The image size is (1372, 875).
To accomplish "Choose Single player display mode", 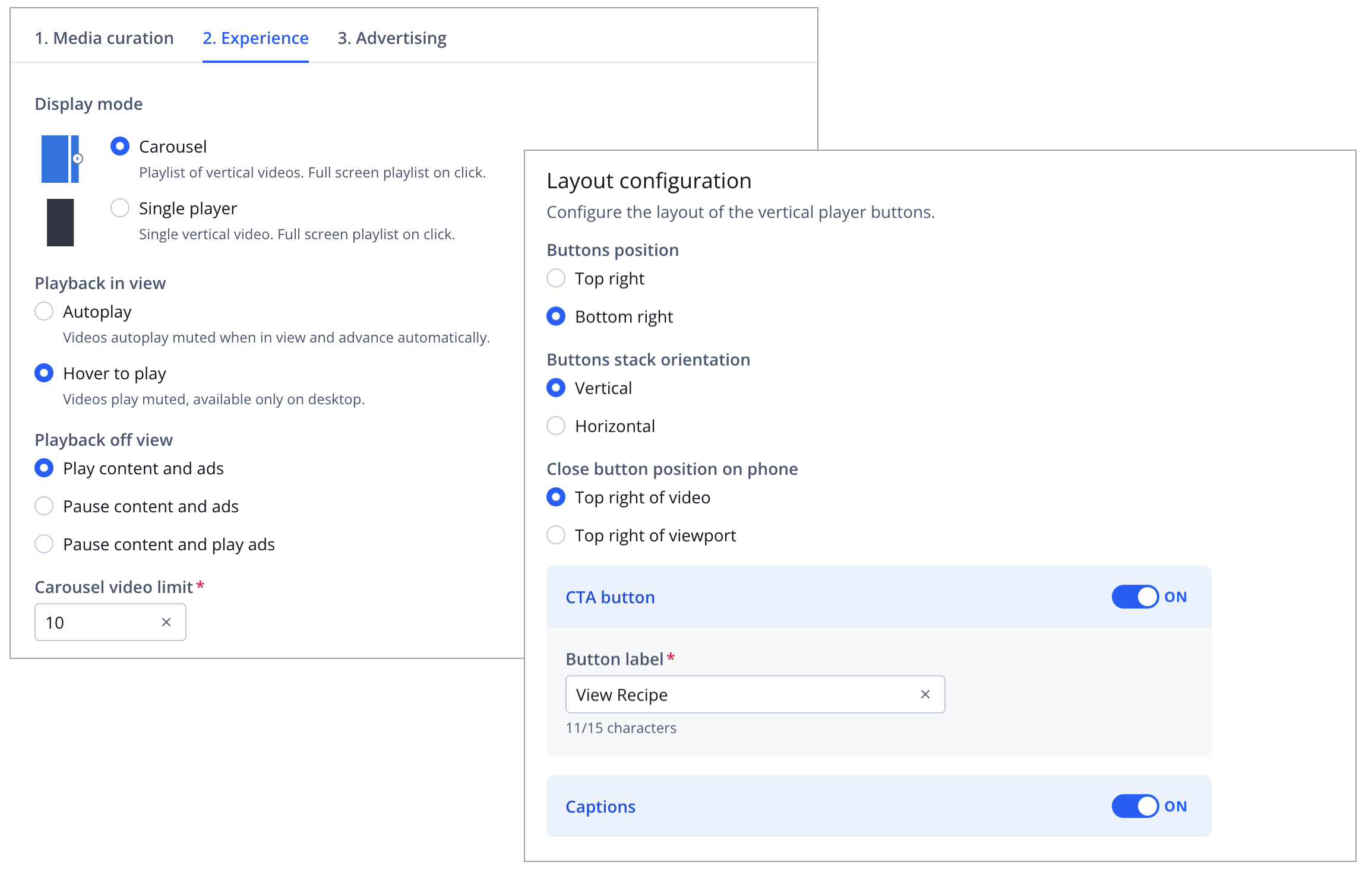I will [120, 208].
